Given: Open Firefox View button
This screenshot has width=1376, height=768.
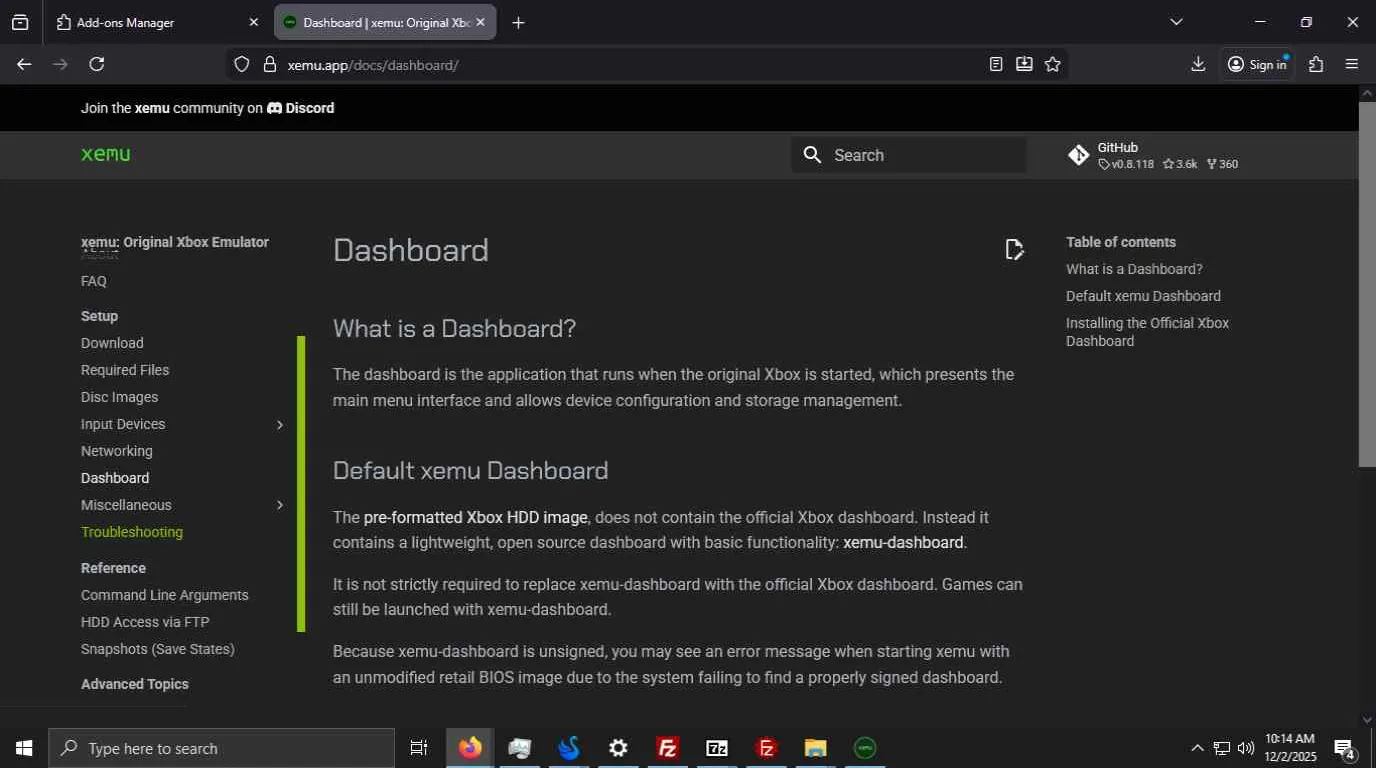Looking at the screenshot, I should (x=20, y=22).
